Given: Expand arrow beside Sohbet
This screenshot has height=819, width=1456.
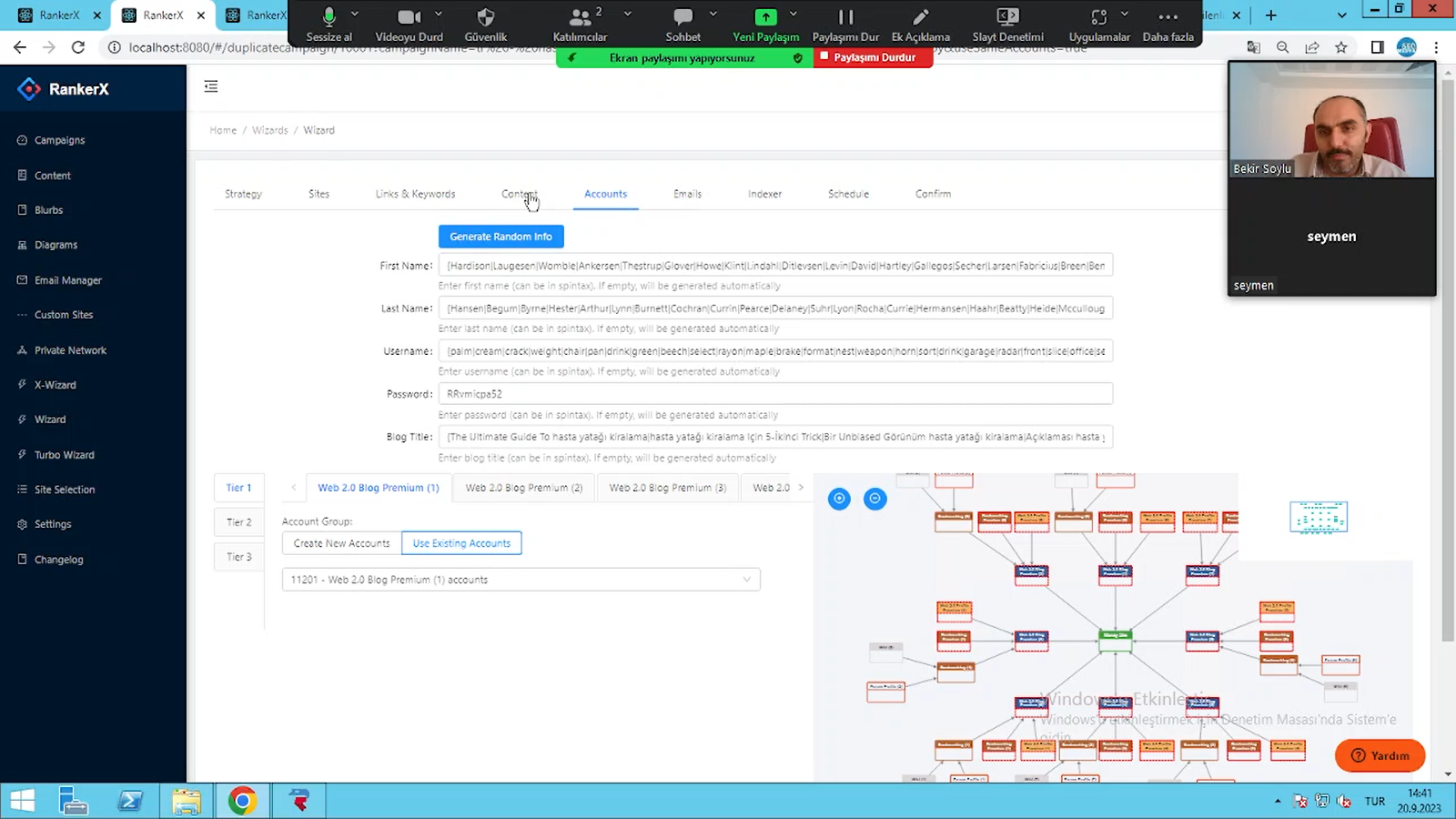Looking at the screenshot, I should (713, 15).
